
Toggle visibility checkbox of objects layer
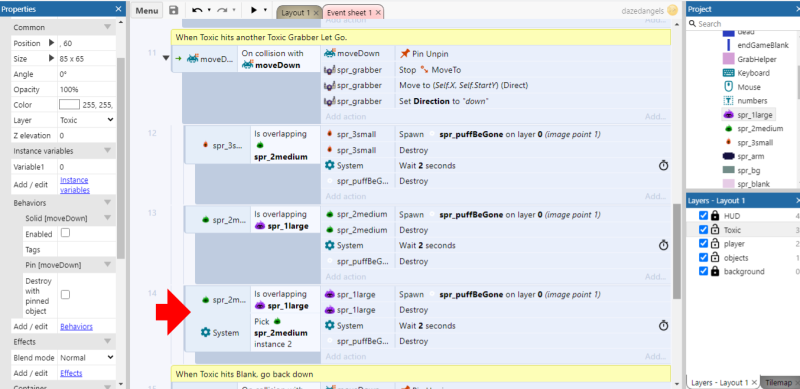(703, 257)
